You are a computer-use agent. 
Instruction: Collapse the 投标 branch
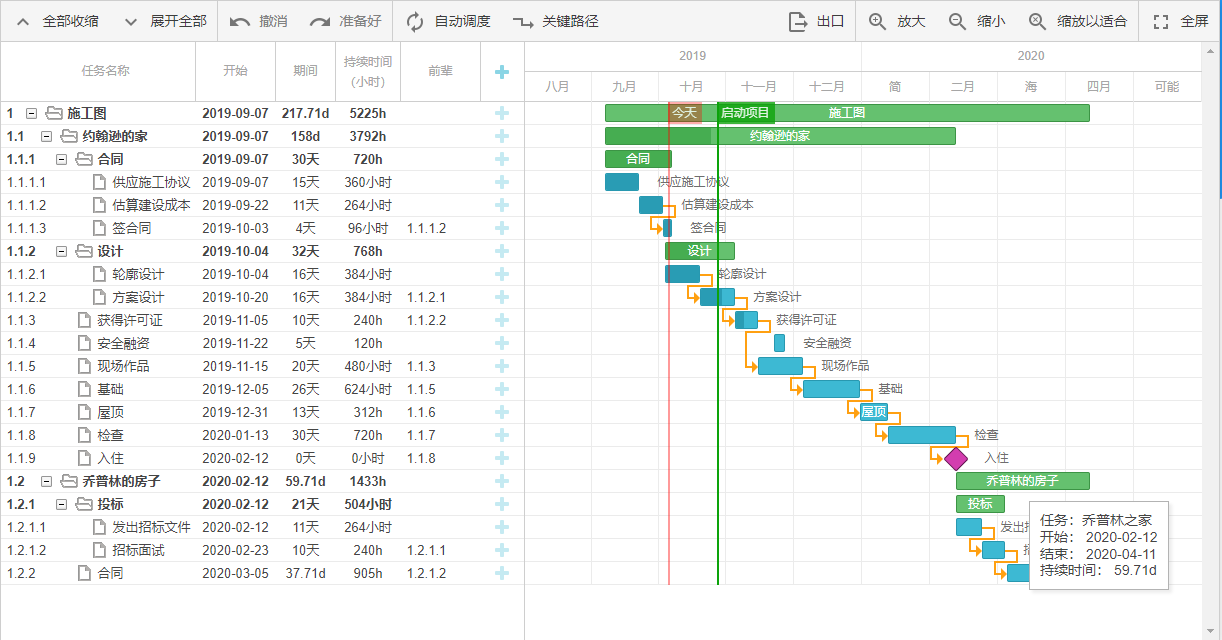[x=61, y=503]
